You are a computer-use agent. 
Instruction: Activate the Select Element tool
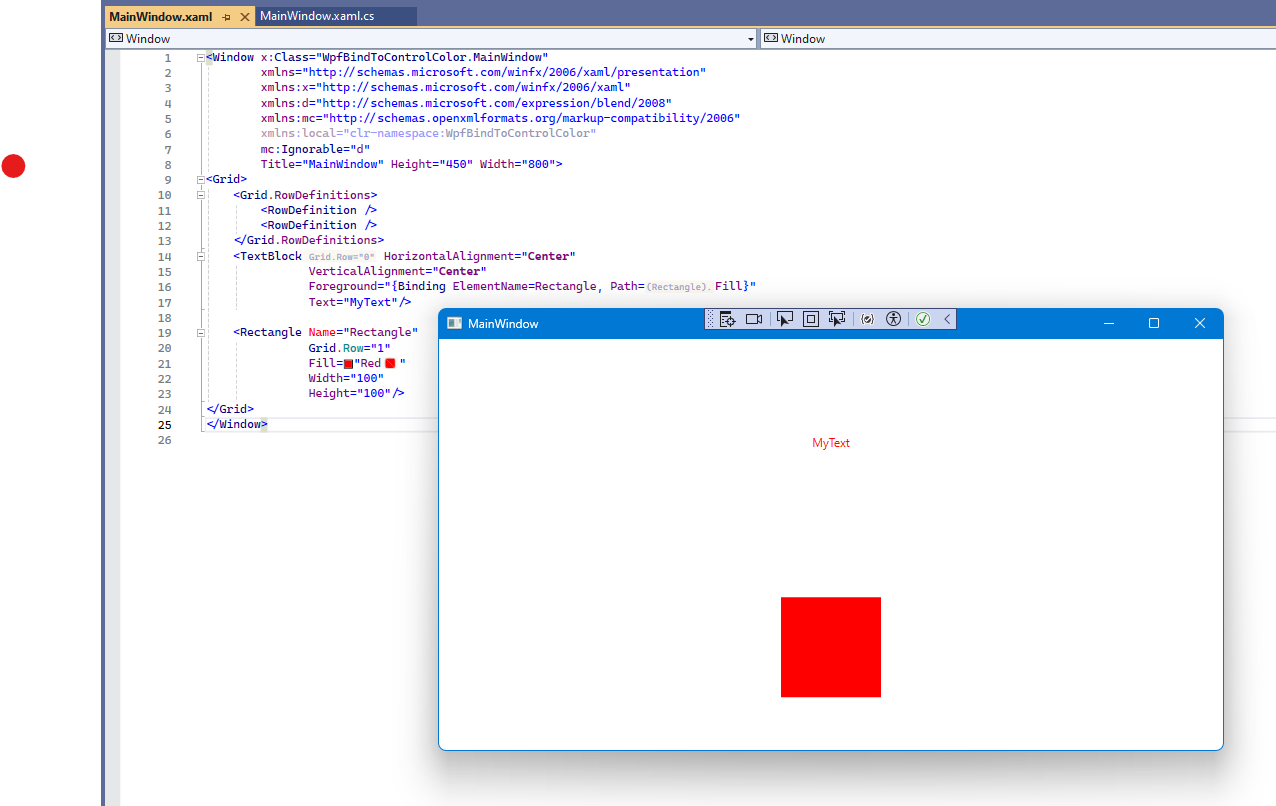tap(785, 319)
